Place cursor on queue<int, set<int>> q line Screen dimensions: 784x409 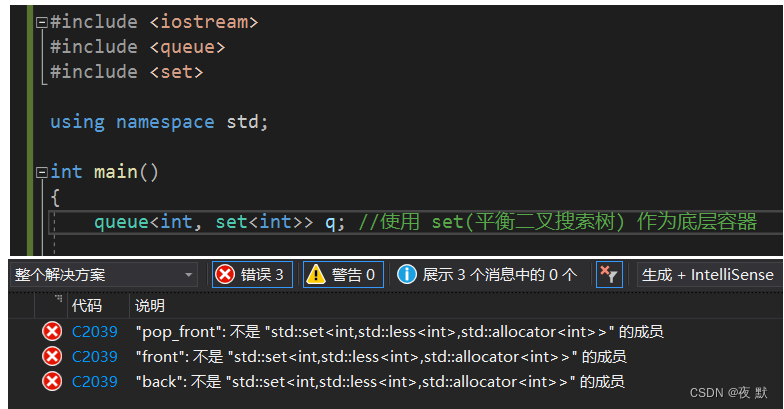coord(415,222)
